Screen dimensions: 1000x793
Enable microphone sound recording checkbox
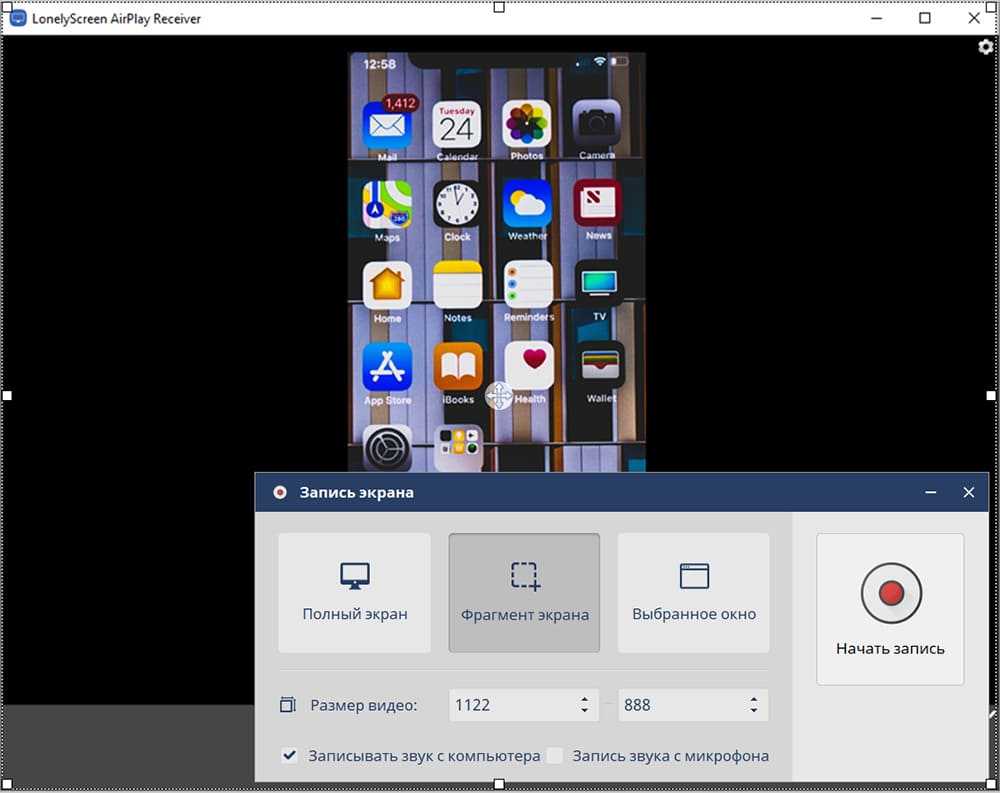pos(556,756)
